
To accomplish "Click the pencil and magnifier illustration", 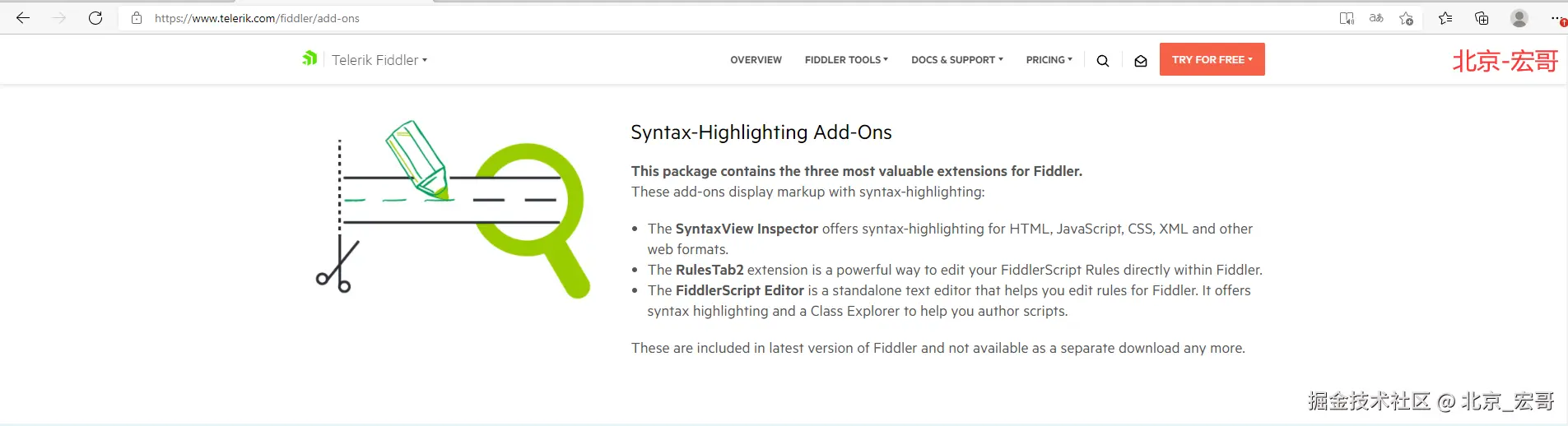I will (453, 210).
